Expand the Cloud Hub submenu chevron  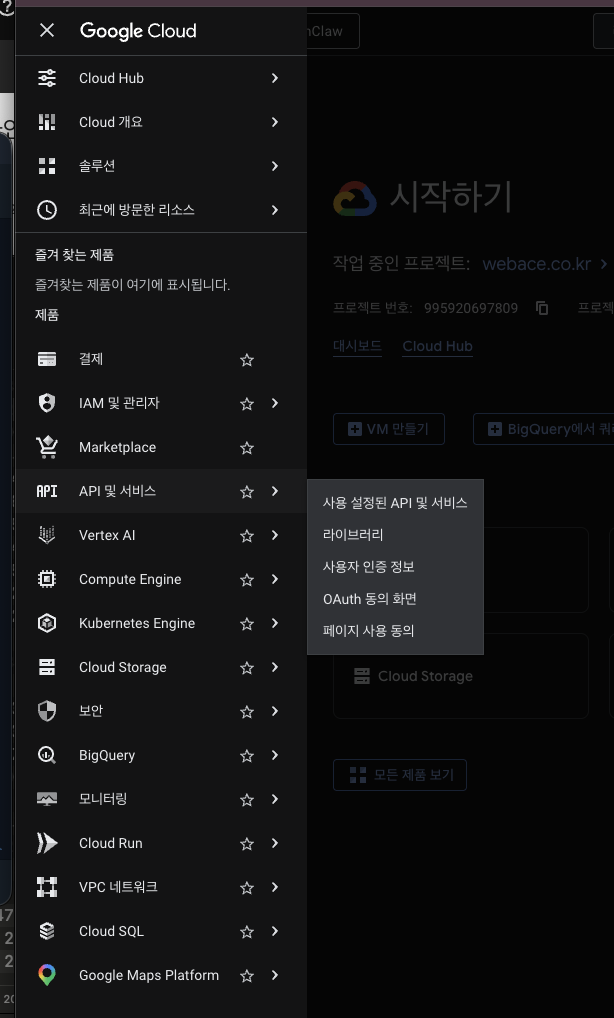pyautogui.click(x=275, y=78)
